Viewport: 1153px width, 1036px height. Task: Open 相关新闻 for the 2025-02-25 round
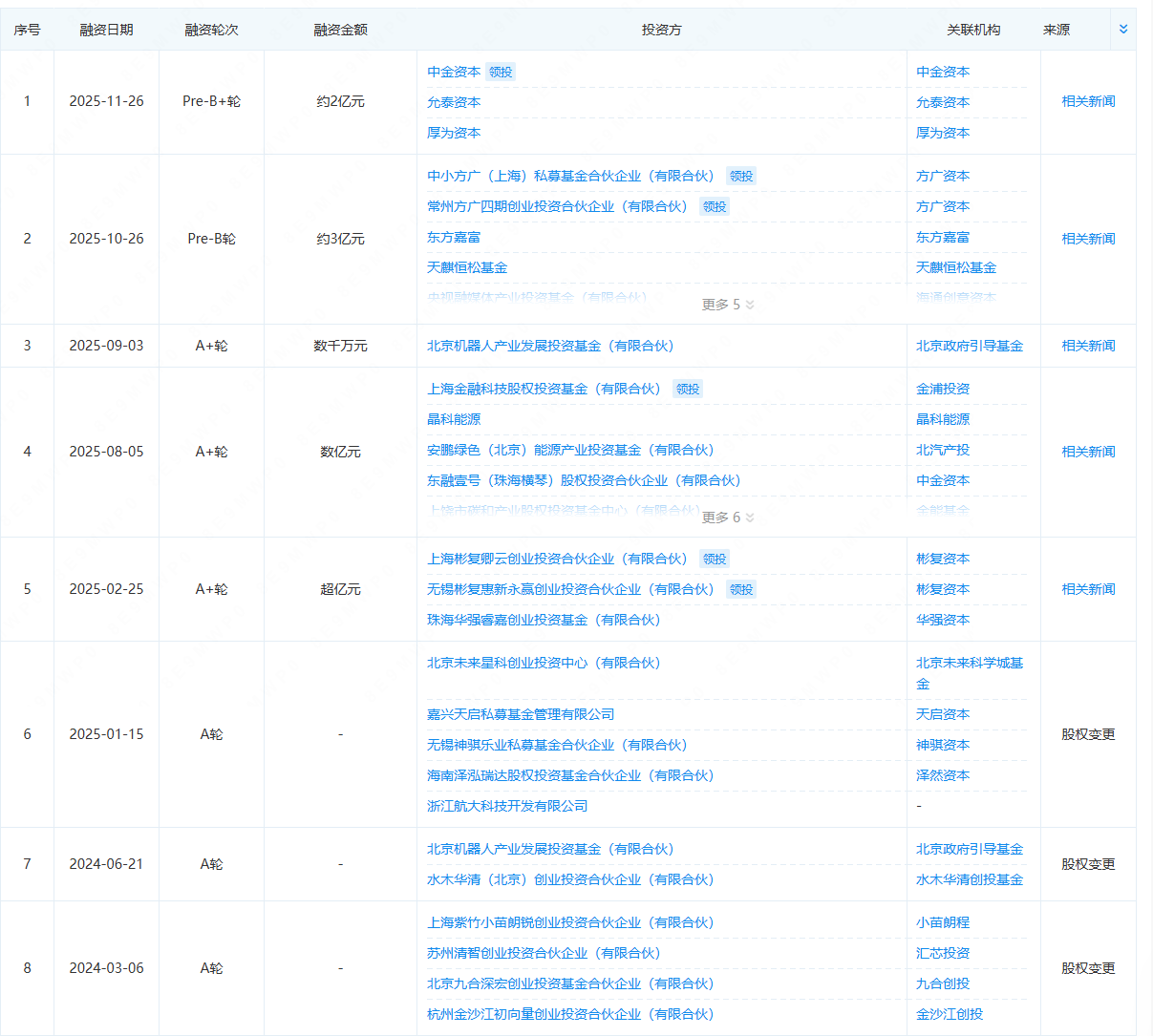pos(1088,589)
